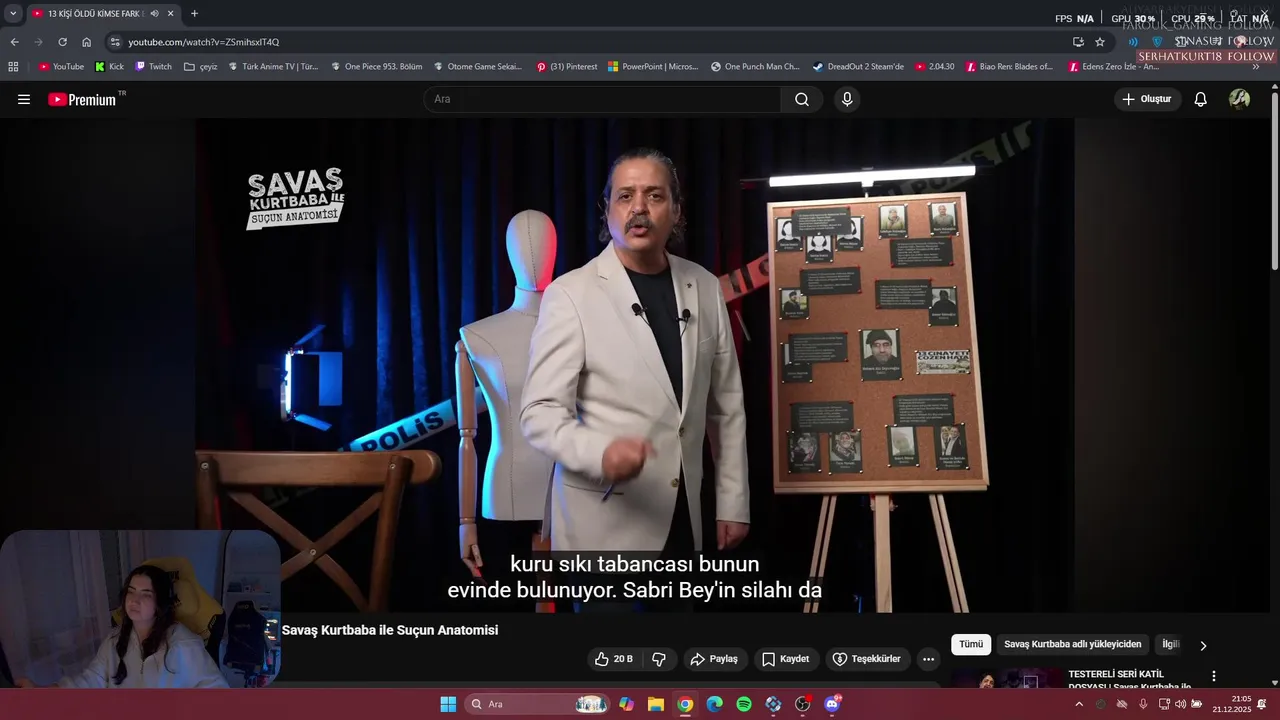The height and width of the screenshot is (720, 1280).
Task: Click the Teşekkürler thanks button
Action: [867, 659]
